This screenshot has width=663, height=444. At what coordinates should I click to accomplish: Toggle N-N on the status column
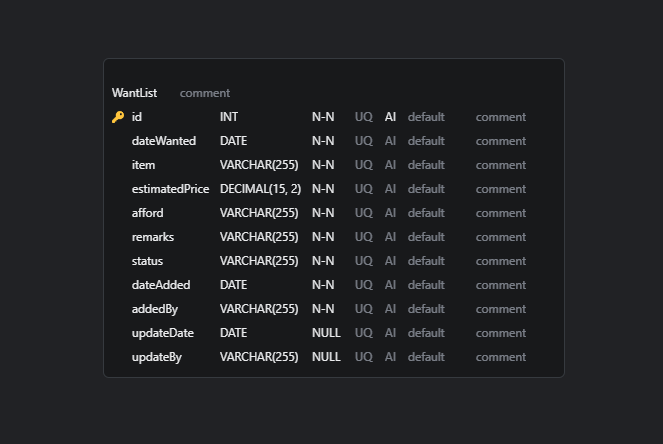[x=323, y=261]
